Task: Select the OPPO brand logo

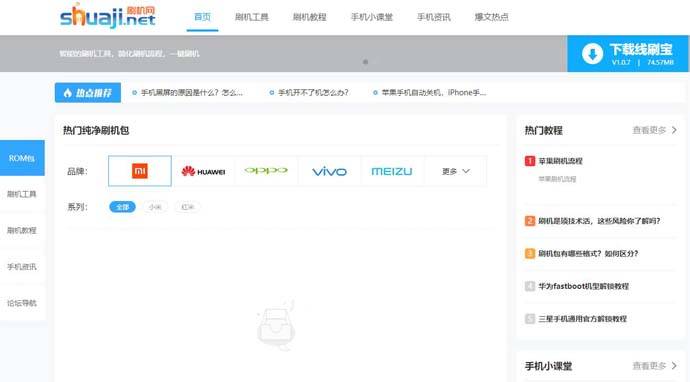Action: click(x=266, y=171)
